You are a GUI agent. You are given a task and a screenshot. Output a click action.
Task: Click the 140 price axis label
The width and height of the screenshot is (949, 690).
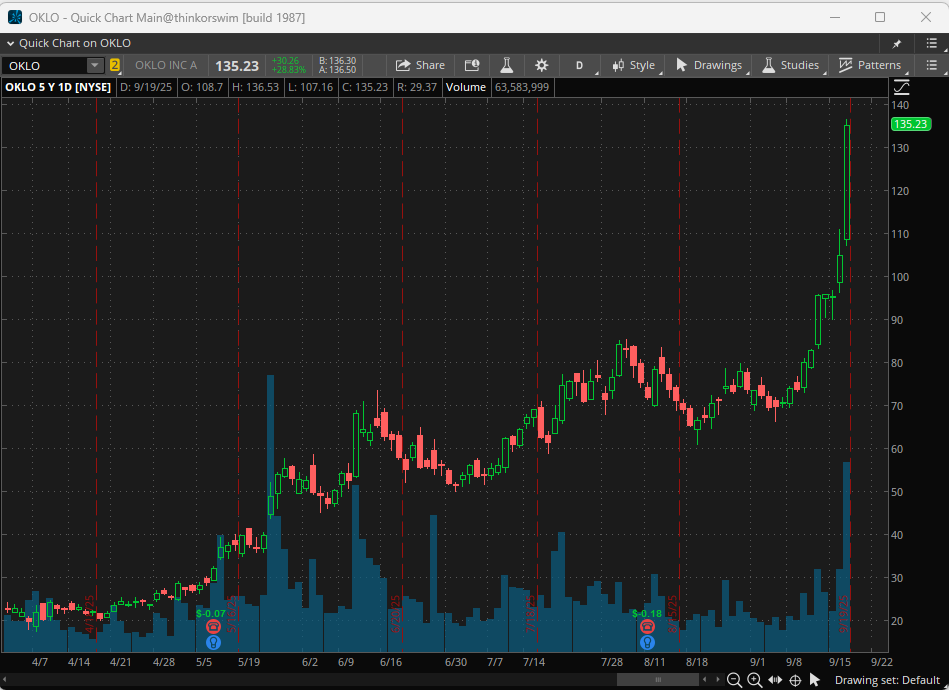(x=900, y=105)
